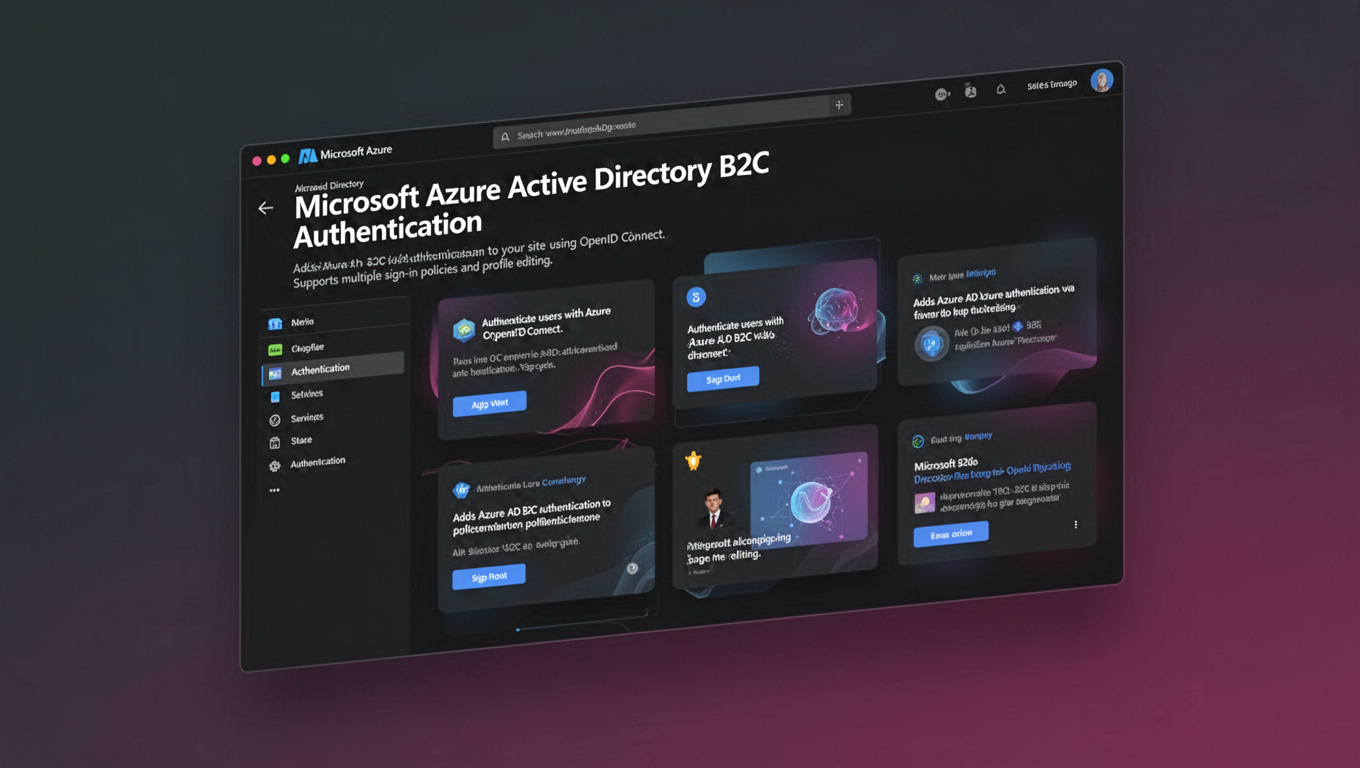
Task: Click the 'Supports multiple sign-in policies and profile editing' text
Action: (x=422, y=273)
